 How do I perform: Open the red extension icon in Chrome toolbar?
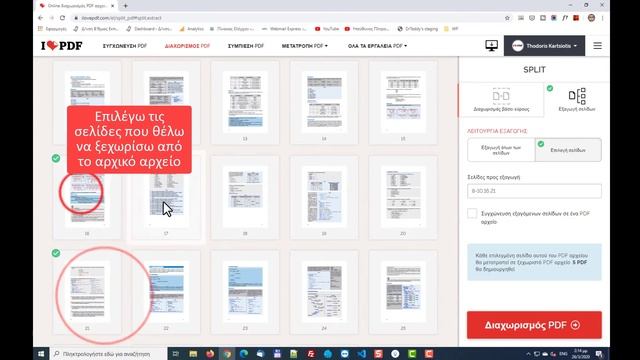pyautogui.click(x=576, y=18)
